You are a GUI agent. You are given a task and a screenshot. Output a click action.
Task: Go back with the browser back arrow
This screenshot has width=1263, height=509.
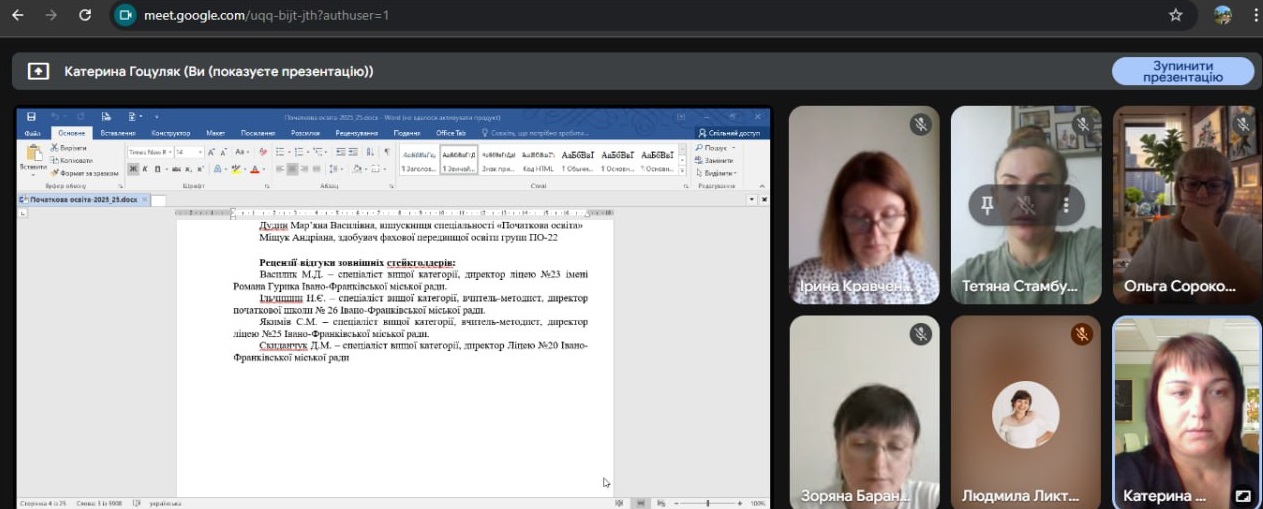(x=17, y=15)
